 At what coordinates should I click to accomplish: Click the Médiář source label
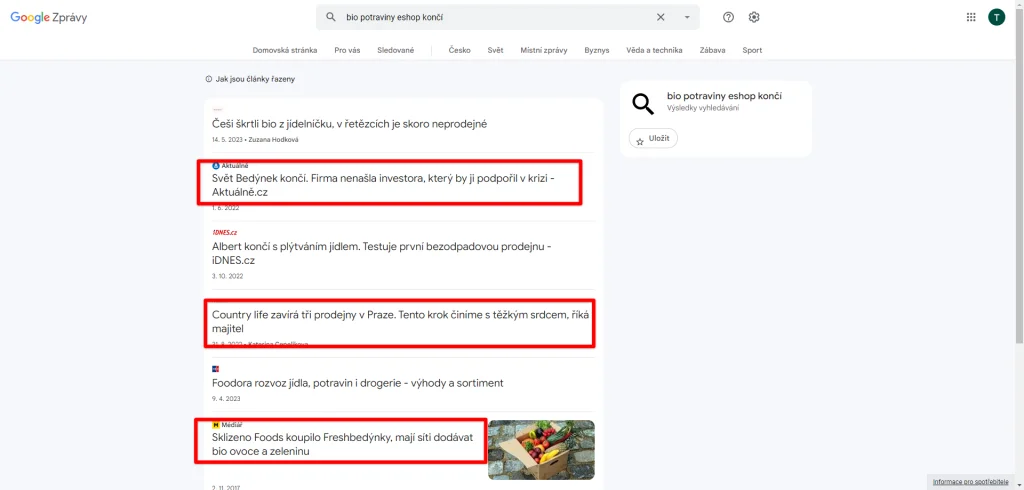(x=227, y=425)
